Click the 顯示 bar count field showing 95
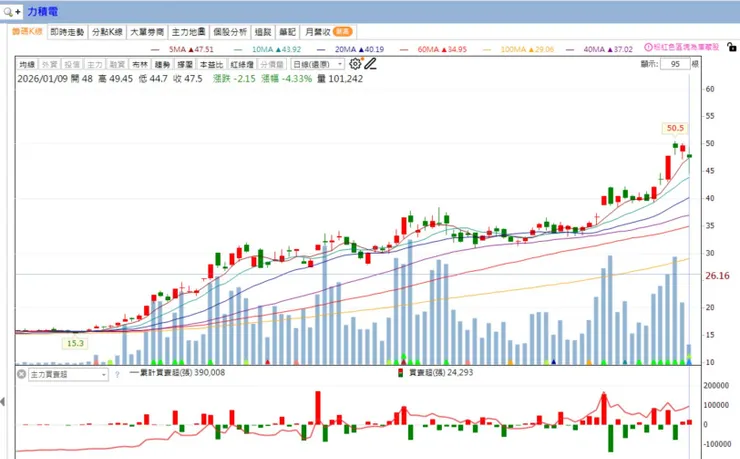Viewport: 740px width, 459px height. point(675,64)
